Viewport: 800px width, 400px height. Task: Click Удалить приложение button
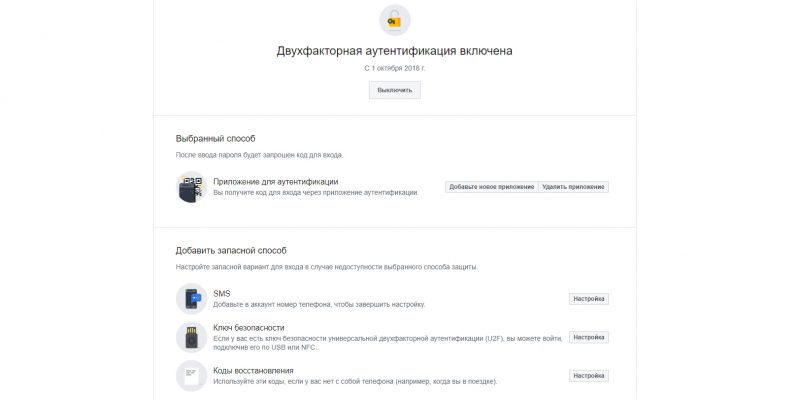point(573,187)
